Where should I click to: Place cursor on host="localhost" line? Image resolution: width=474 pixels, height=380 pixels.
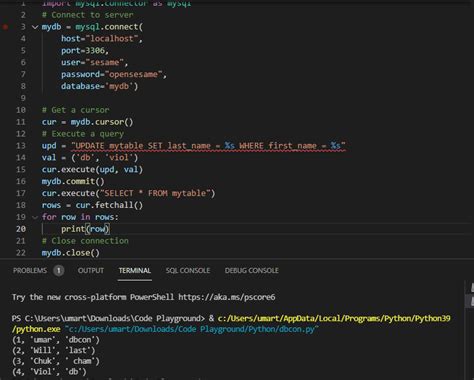coord(102,39)
